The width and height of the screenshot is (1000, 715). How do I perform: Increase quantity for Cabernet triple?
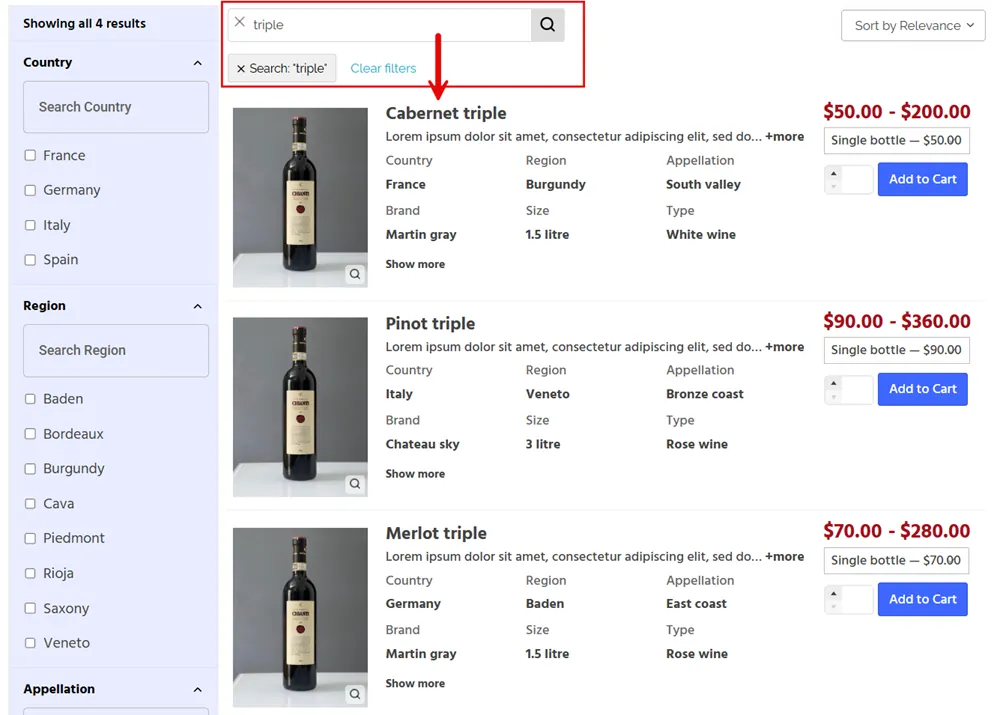tap(834, 173)
